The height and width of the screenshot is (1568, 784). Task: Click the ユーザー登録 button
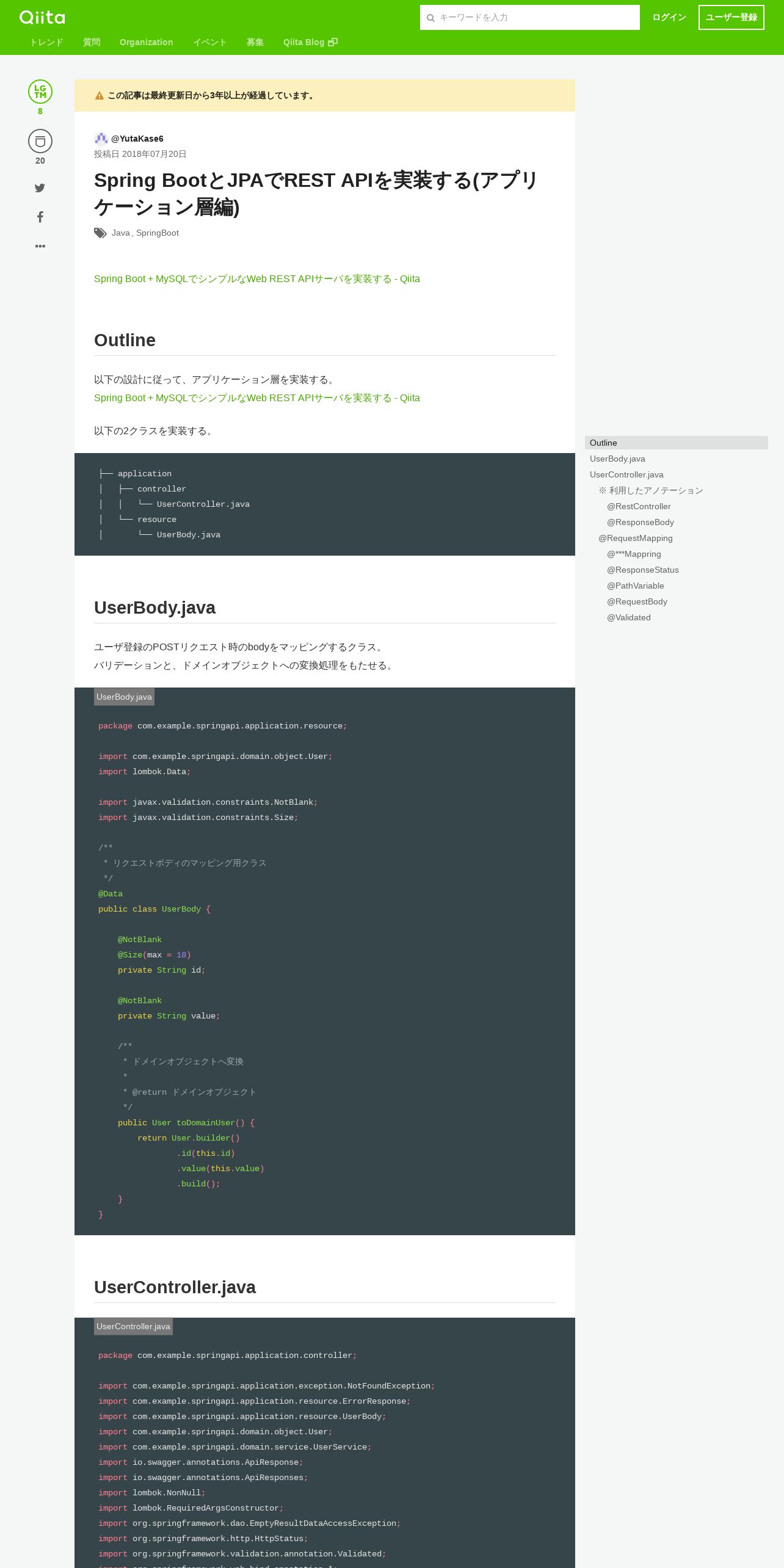click(x=731, y=18)
